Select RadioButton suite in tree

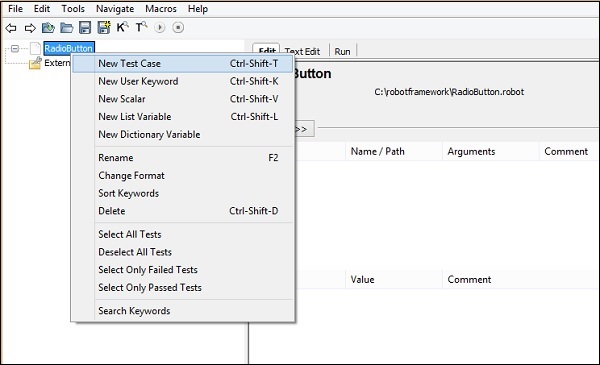pyautogui.click(x=69, y=49)
